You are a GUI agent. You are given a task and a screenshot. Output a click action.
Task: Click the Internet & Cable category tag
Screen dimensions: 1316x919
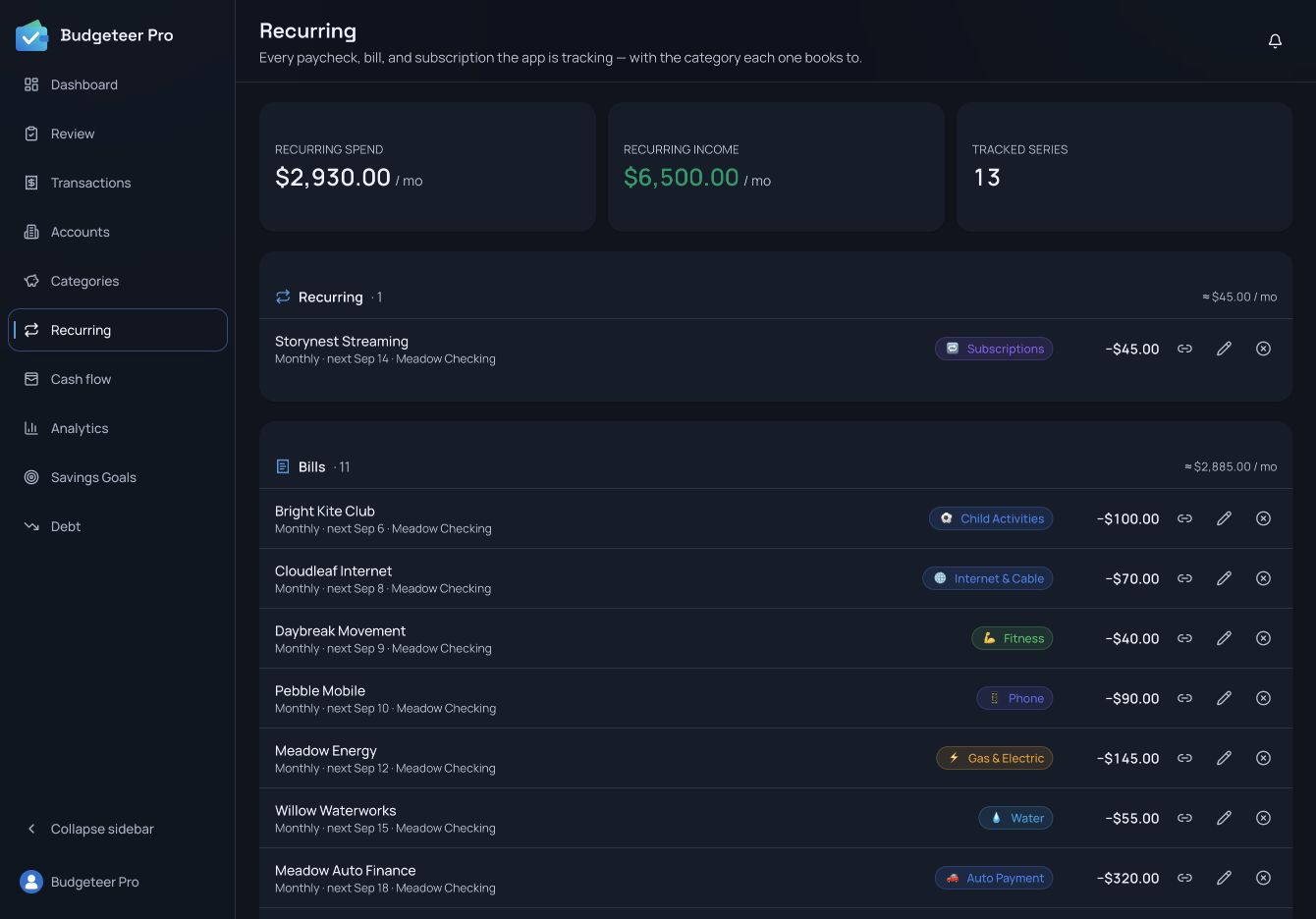987,578
